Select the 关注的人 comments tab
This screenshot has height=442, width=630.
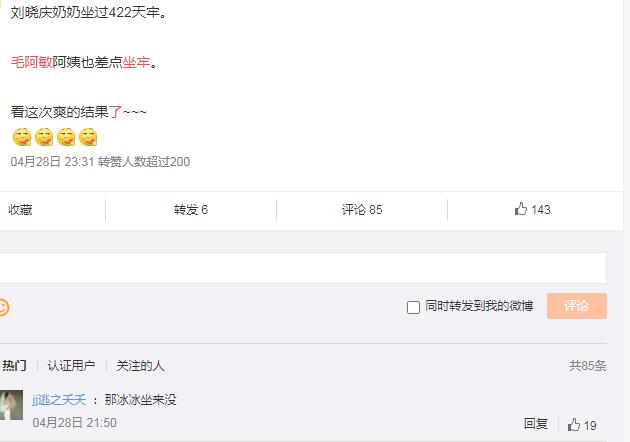[x=140, y=366]
